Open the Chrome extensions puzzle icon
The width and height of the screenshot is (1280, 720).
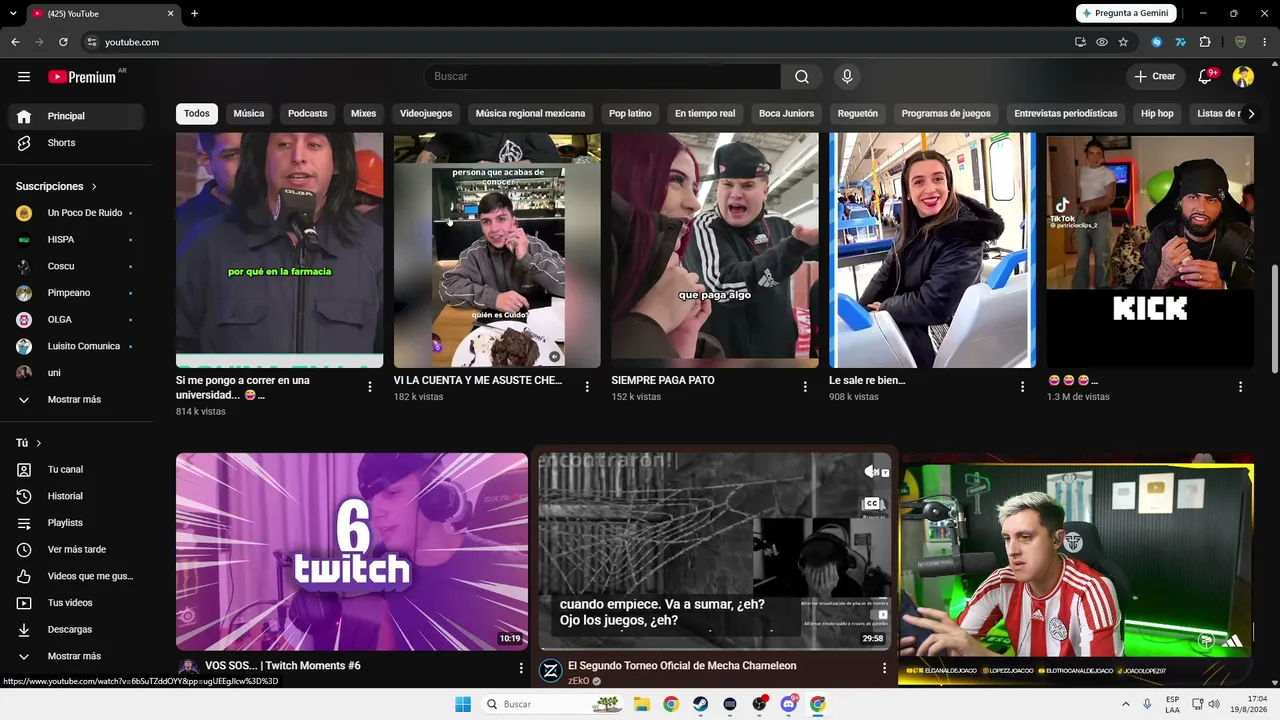pyautogui.click(x=1205, y=42)
